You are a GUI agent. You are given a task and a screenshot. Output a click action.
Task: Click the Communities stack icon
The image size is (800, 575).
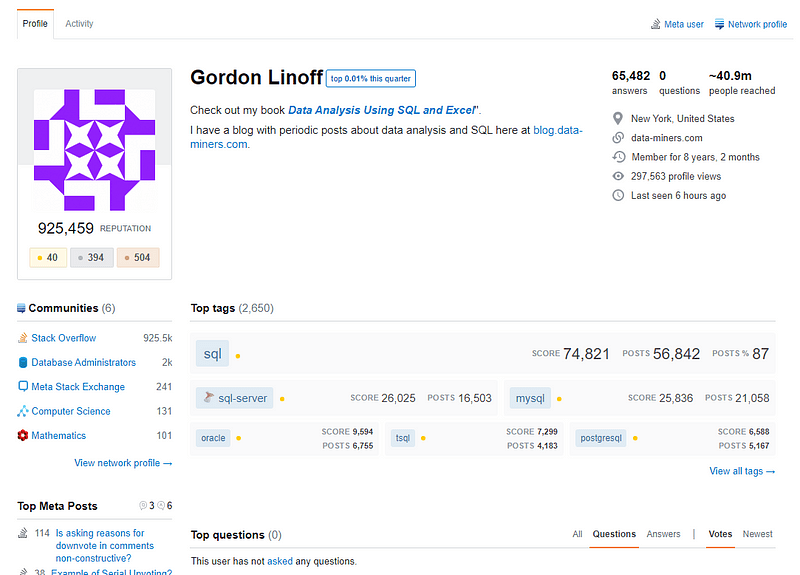click(21, 308)
